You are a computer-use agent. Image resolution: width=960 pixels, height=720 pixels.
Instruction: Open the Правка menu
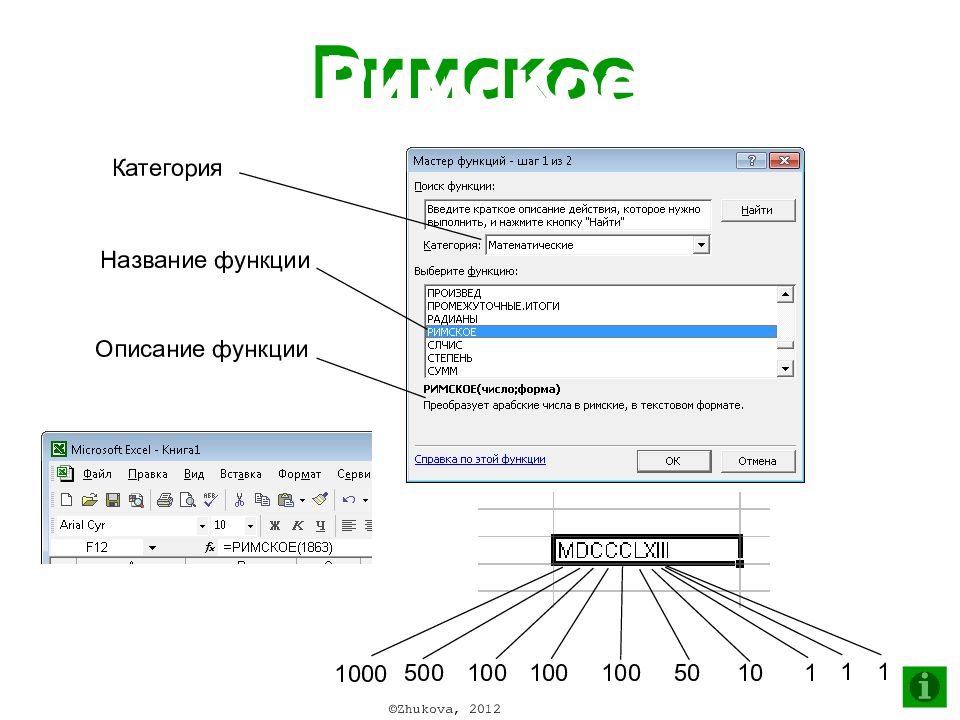(x=148, y=474)
